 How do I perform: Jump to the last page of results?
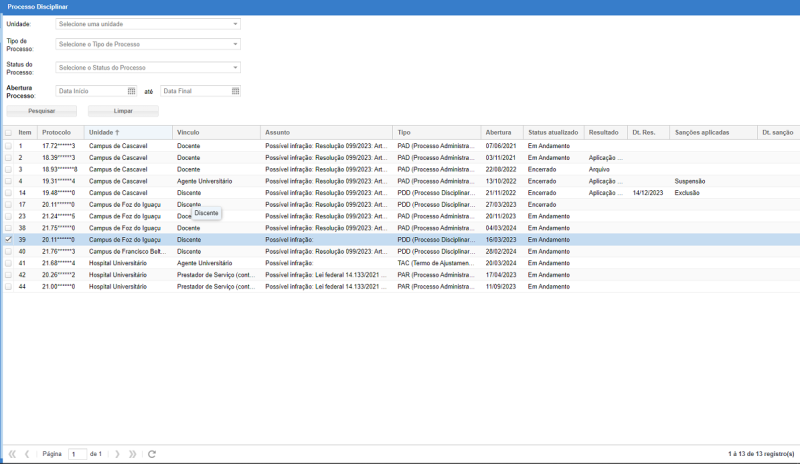133,454
